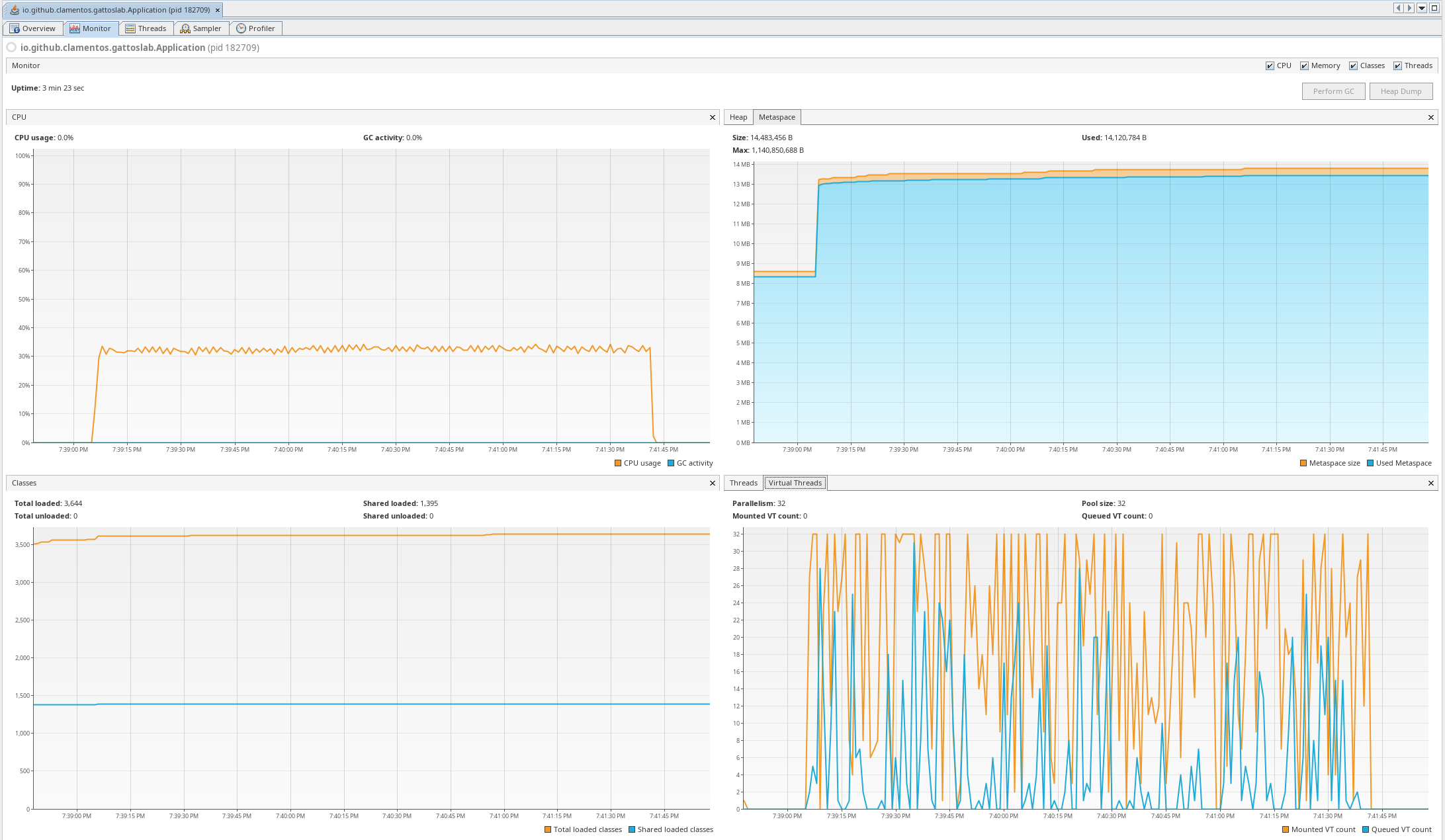Image resolution: width=1445 pixels, height=840 pixels.
Task: Click the Sampler tab icon
Action: [185, 28]
